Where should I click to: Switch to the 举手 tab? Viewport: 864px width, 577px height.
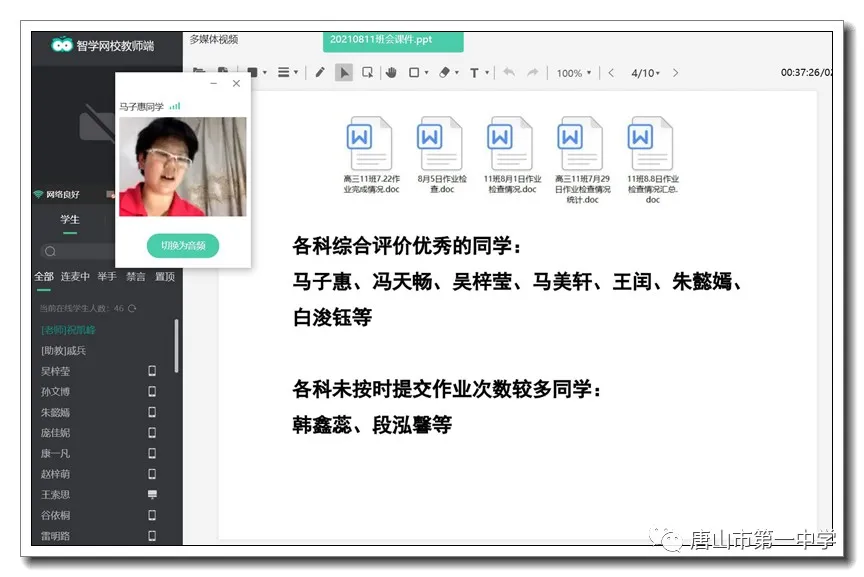click(107, 277)
